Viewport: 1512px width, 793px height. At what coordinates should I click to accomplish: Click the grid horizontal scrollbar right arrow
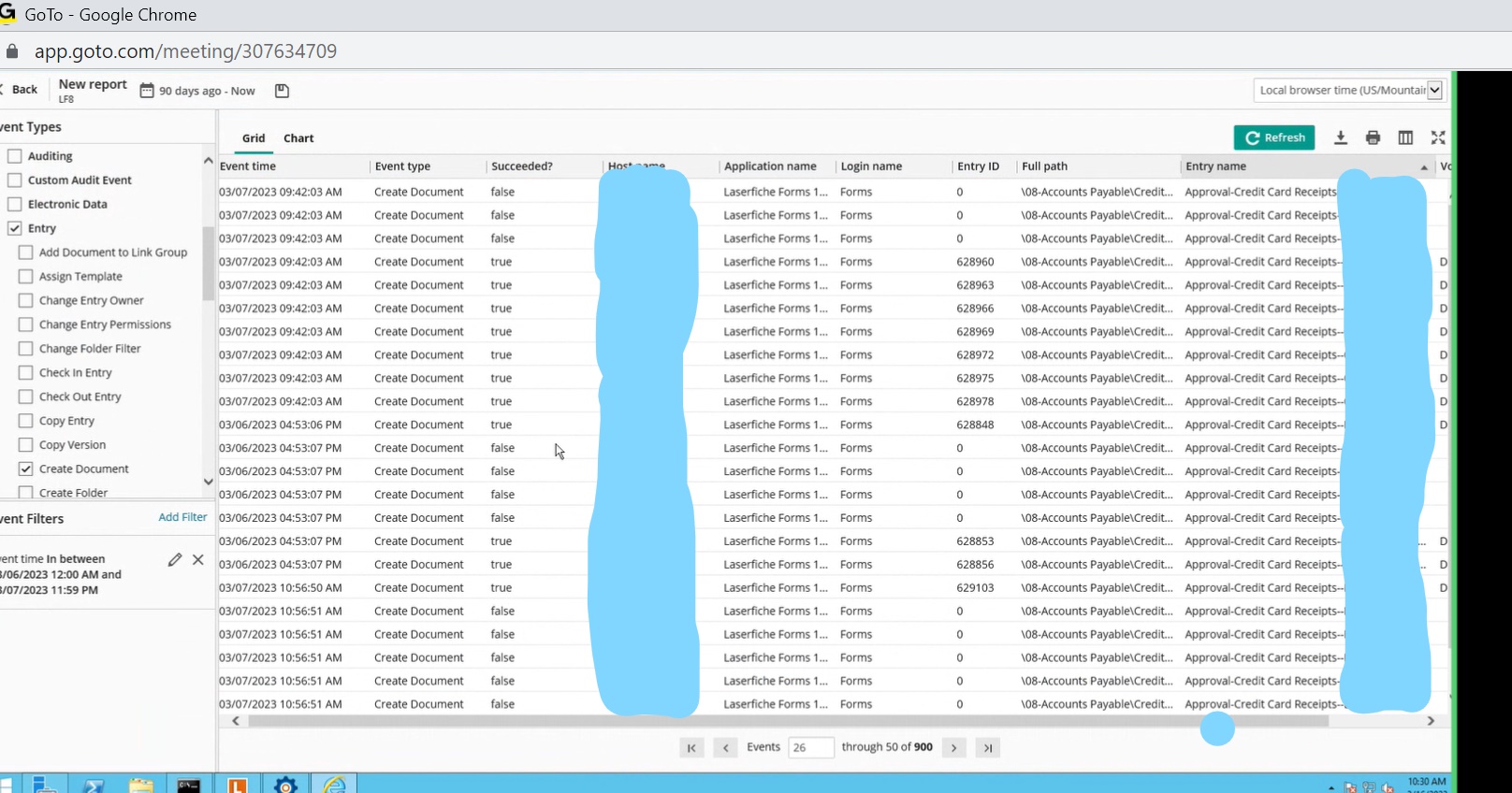tap(1431, 721)
